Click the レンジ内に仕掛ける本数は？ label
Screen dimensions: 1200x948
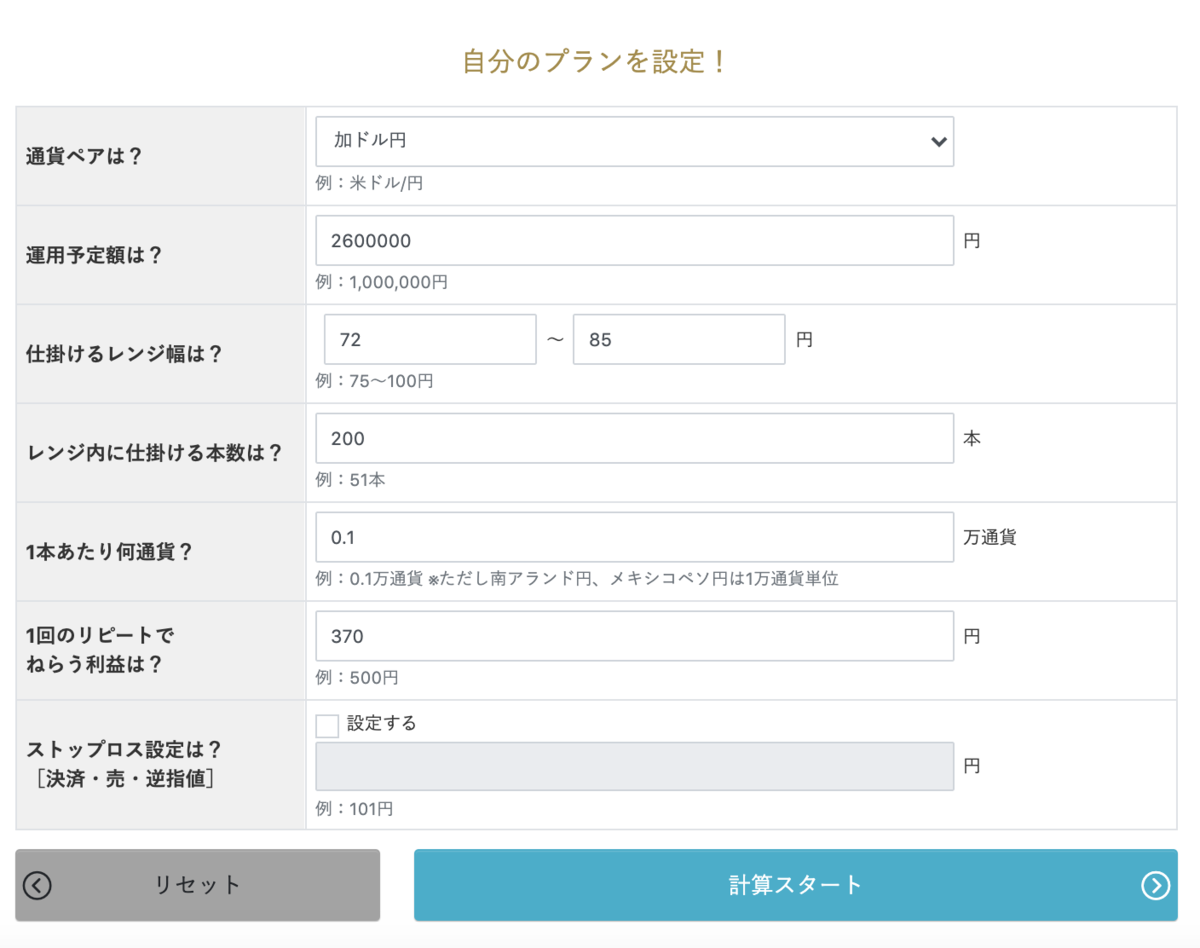click(154, 454)
